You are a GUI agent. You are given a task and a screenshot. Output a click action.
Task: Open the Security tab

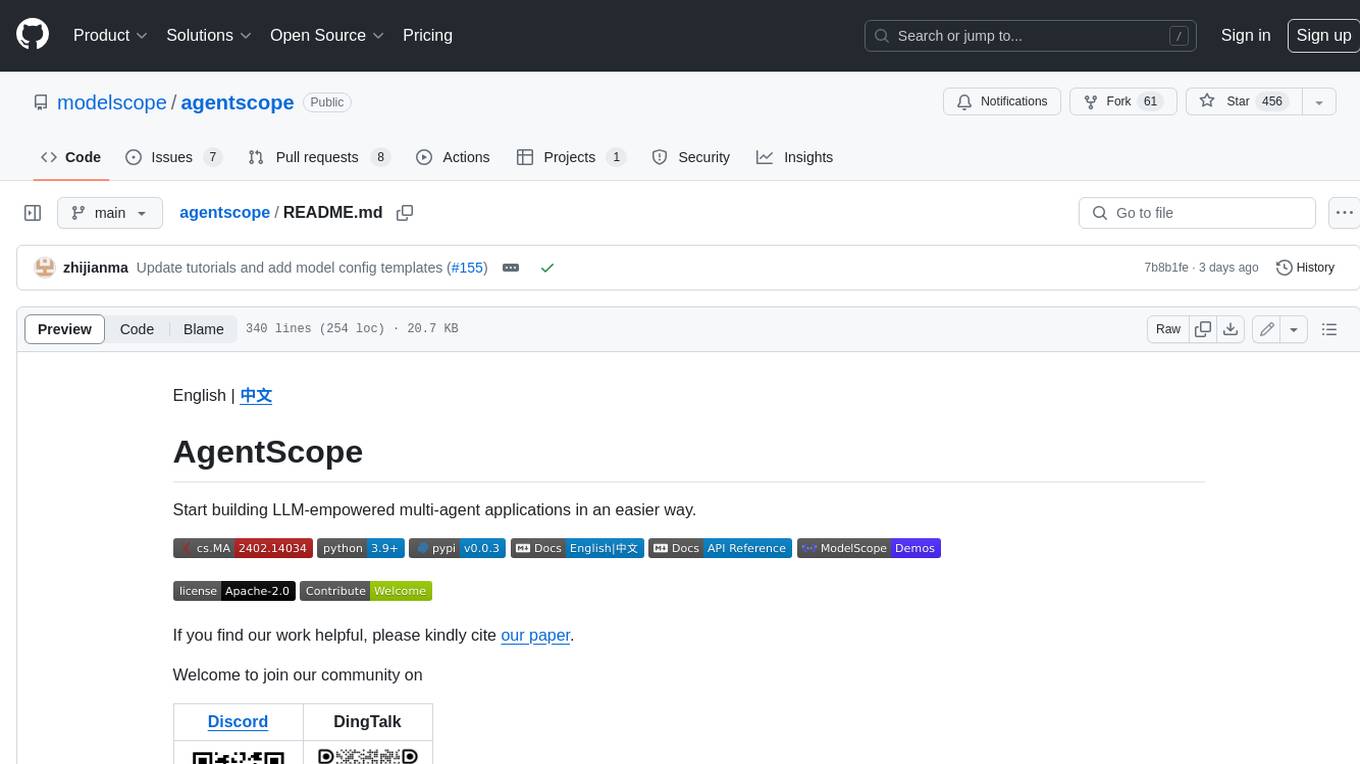click(x=691, y=157)
